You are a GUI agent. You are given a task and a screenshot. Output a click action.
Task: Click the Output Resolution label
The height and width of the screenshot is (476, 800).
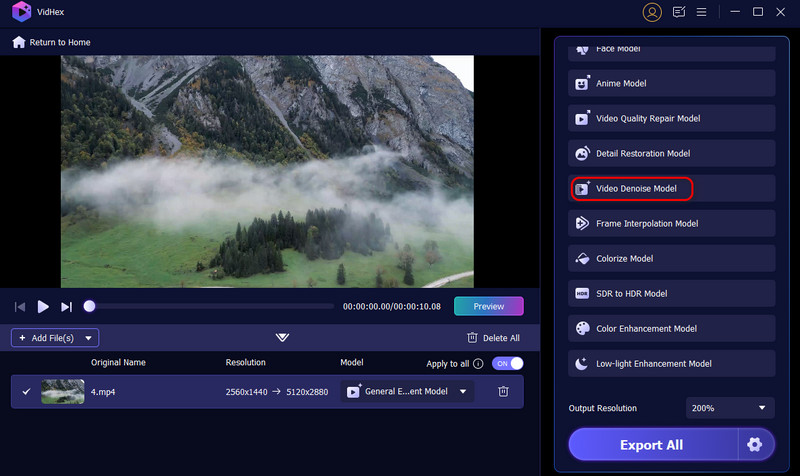click(603, 408)
